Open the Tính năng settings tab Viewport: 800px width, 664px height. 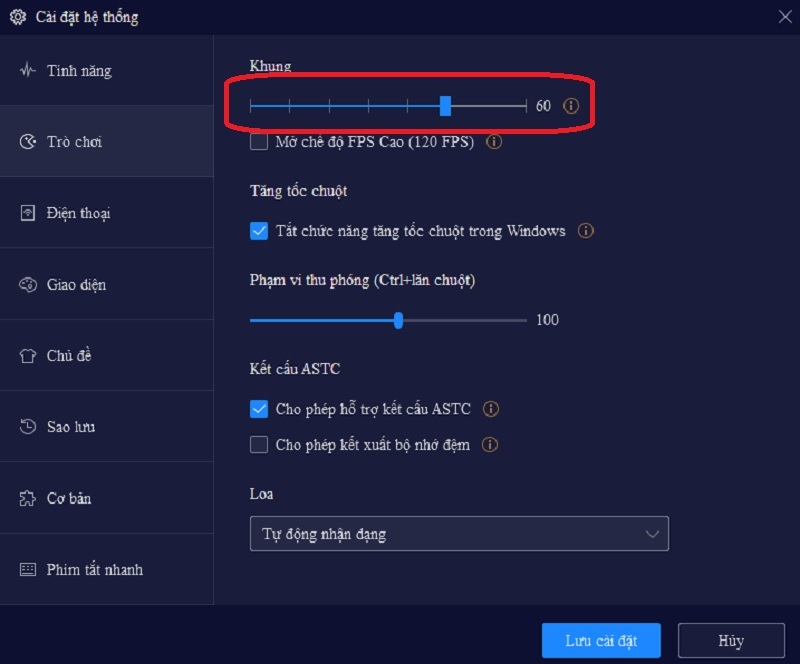[107, 70]
